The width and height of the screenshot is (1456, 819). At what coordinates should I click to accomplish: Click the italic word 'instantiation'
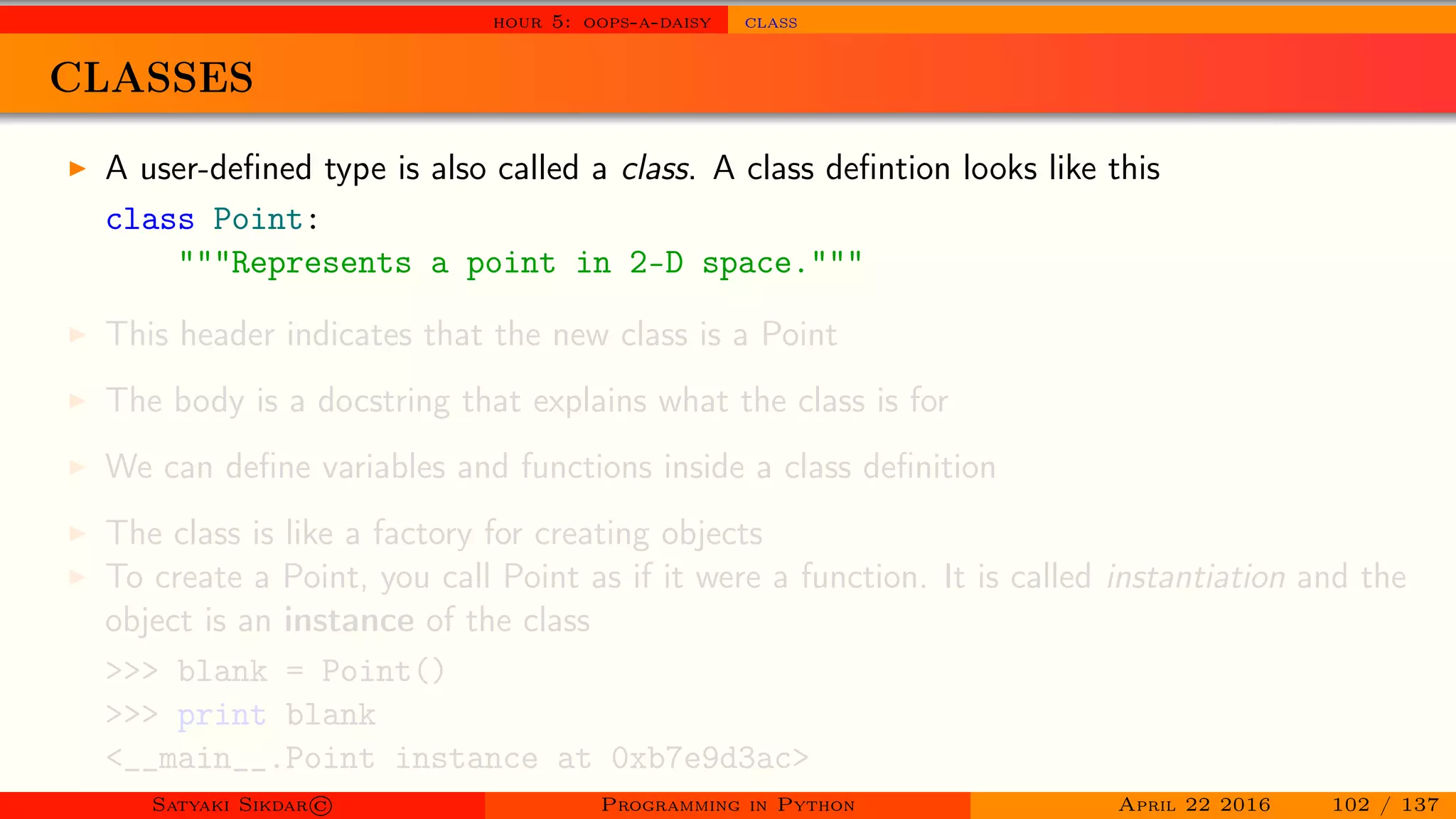1196,577
